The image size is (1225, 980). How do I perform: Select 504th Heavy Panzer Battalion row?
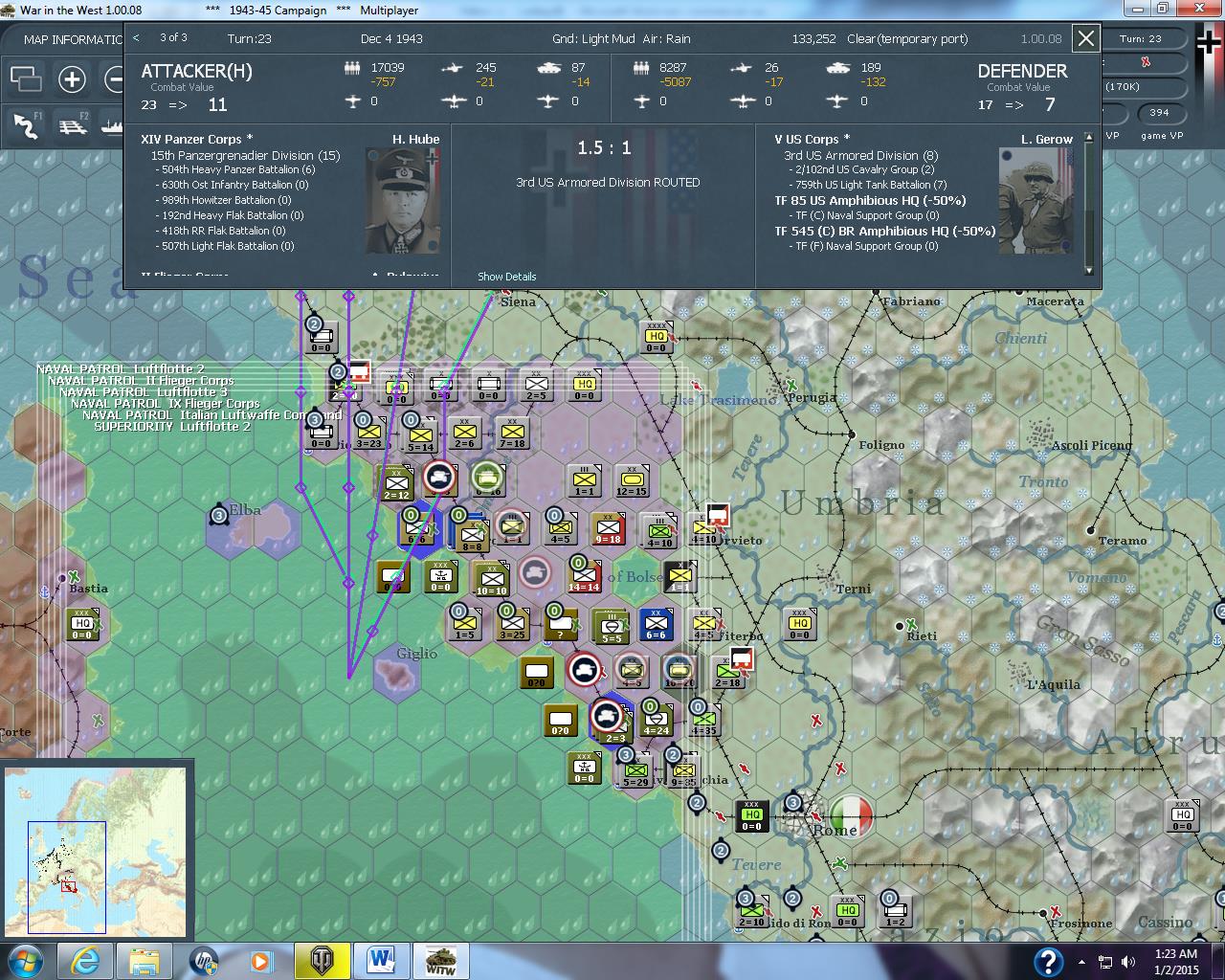[235, 169]
